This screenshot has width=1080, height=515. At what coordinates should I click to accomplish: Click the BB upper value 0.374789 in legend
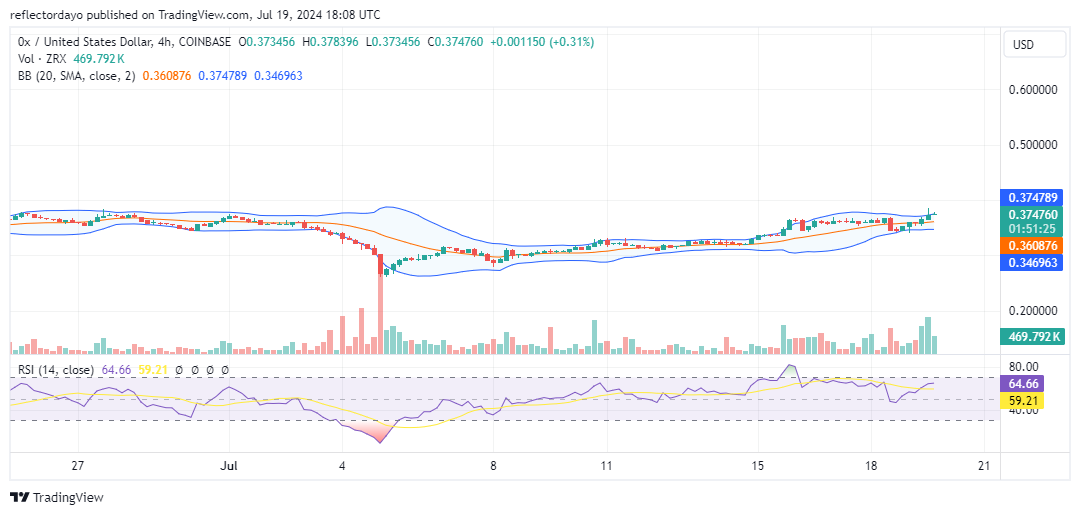click(x=222, y=76)
